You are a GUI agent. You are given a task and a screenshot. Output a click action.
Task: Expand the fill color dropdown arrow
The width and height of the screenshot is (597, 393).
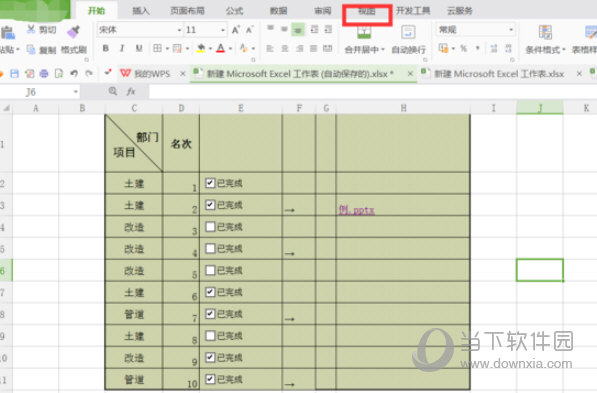point(210,49)
